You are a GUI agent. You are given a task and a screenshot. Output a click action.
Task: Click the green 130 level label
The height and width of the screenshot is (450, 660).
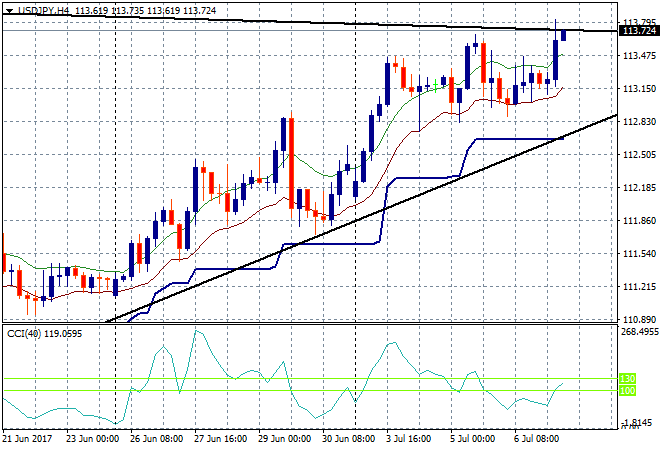tap(627, 378)
